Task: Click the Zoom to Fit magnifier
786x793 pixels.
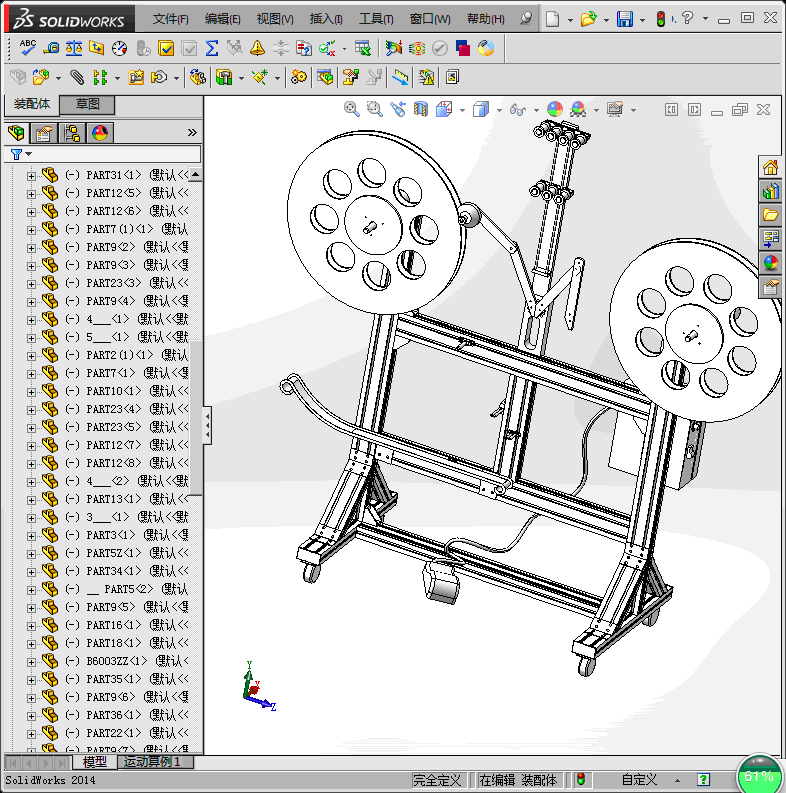Action: coord(351,109)
